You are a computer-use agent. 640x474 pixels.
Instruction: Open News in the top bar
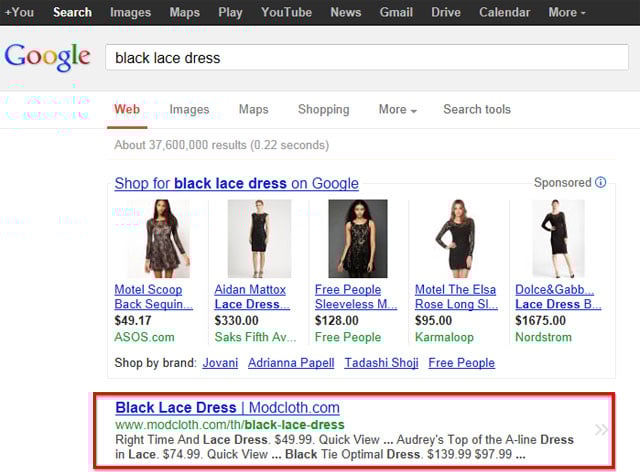pyautogui.click(x=346, y=12)
